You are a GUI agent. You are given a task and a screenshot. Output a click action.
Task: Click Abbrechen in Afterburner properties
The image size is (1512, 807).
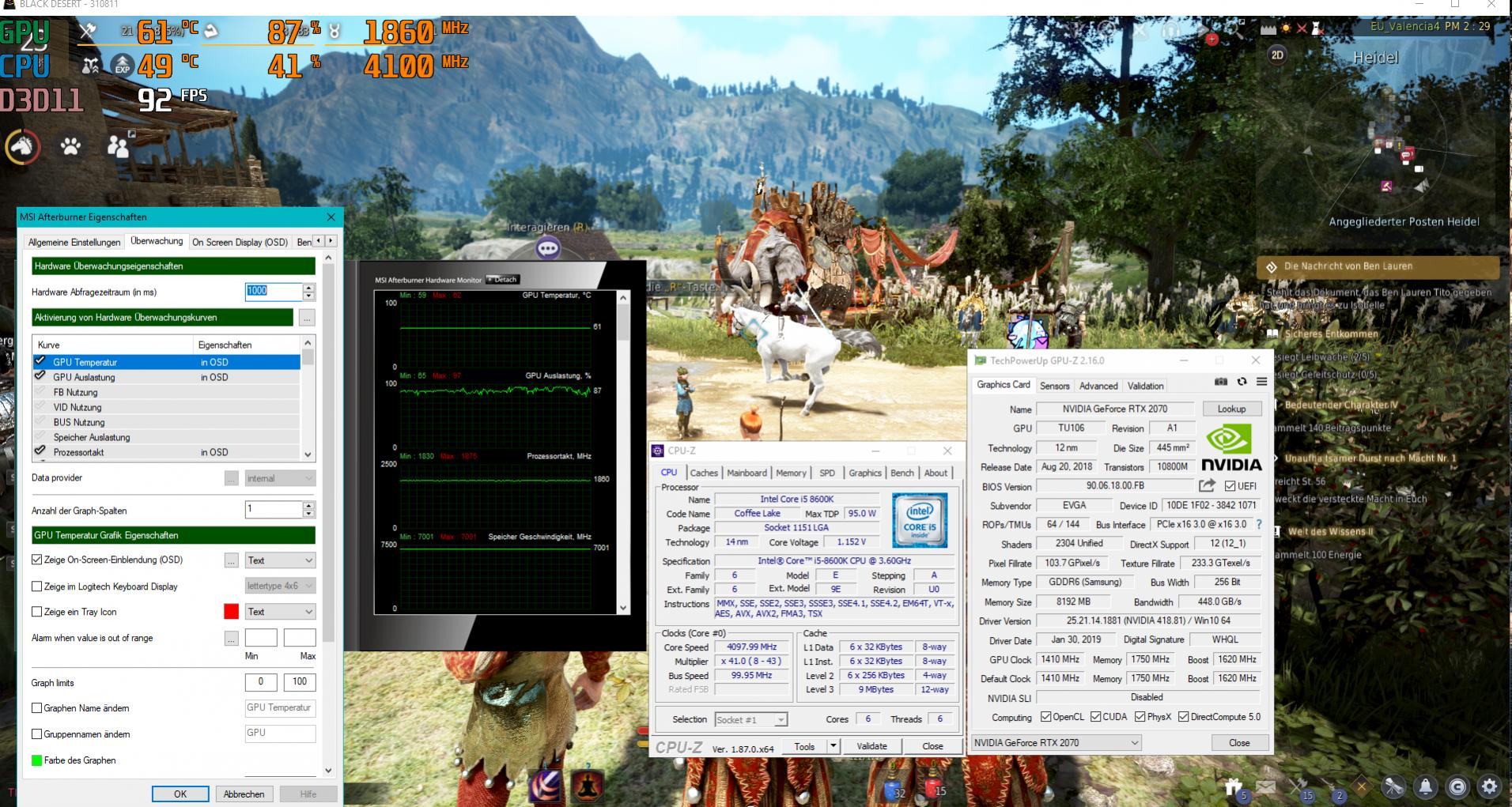pyautogui.click(x=244, y=794)
